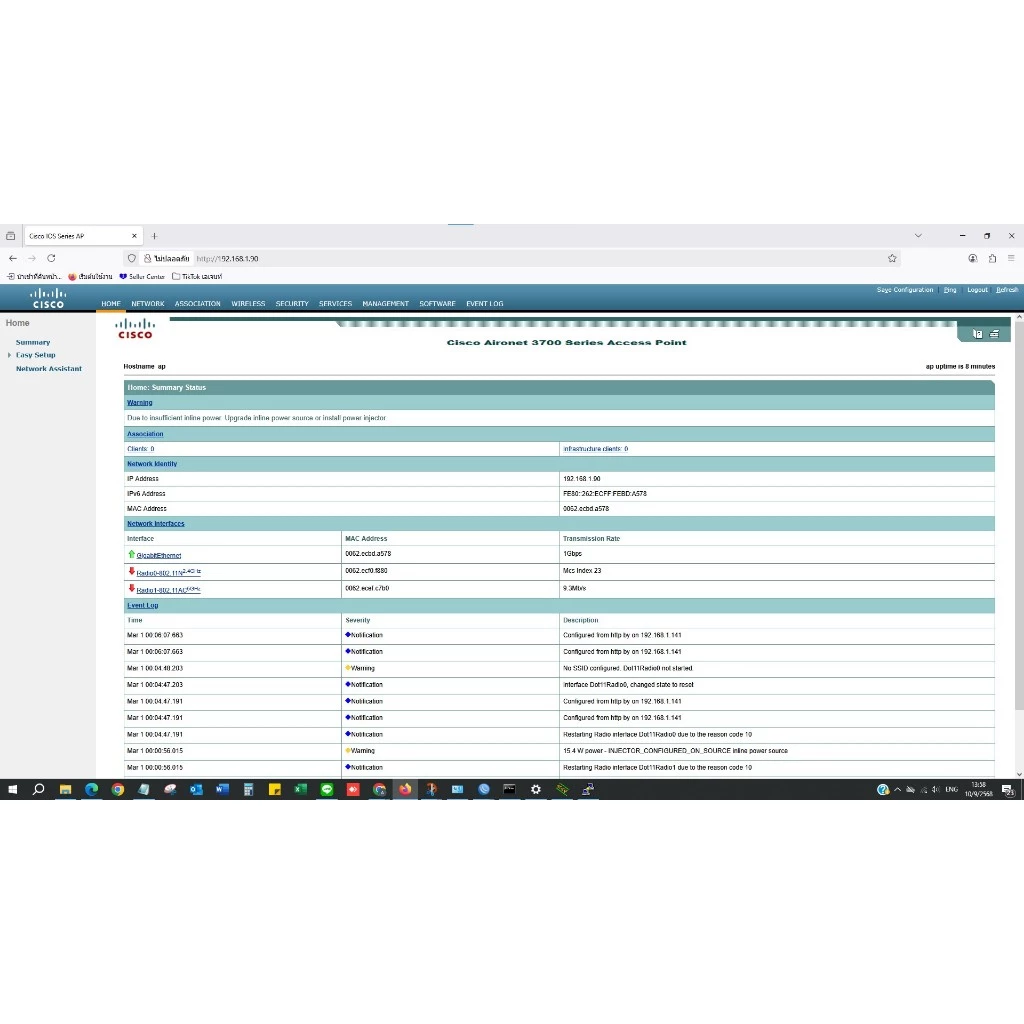
Task: Expand Easy Setup in the sidebar
Action: pos(35,355)
